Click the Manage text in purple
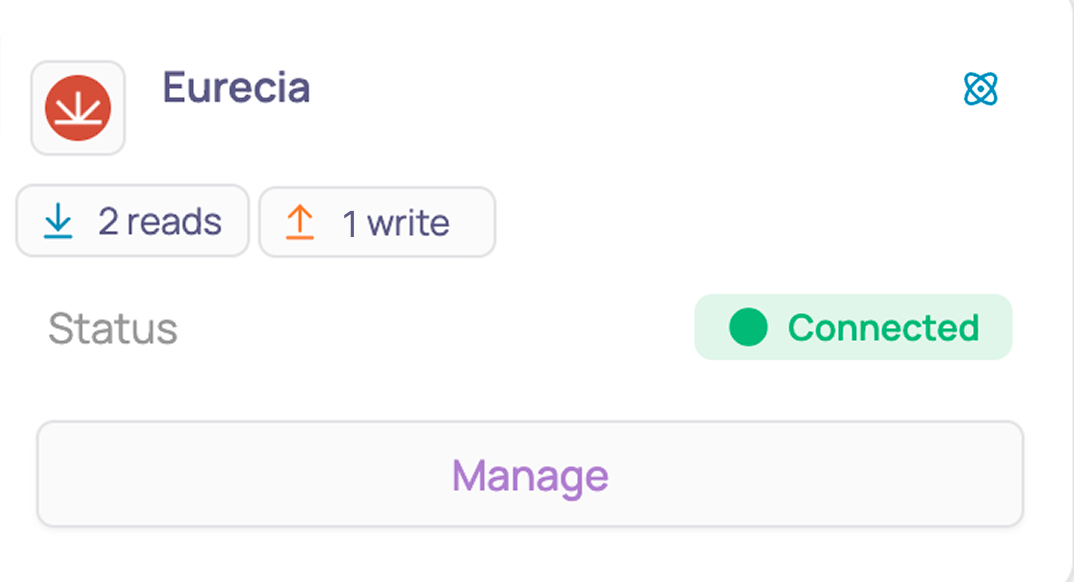Screen dimensions: 1074x582 (x=530, y=476)
